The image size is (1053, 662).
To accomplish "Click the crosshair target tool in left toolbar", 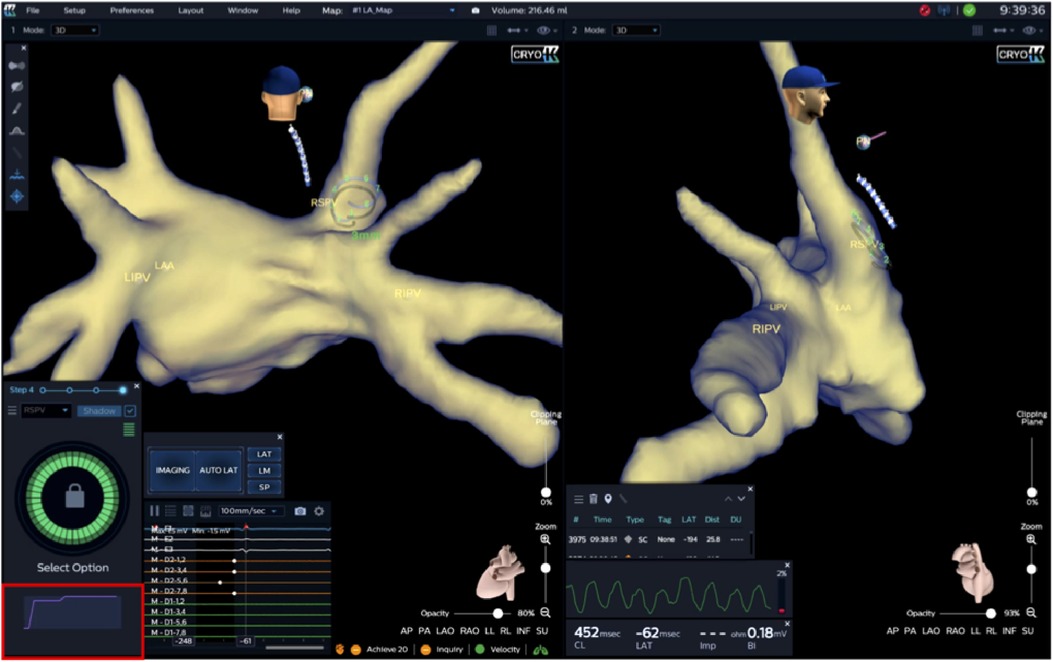I will click(x=17, y=197).
